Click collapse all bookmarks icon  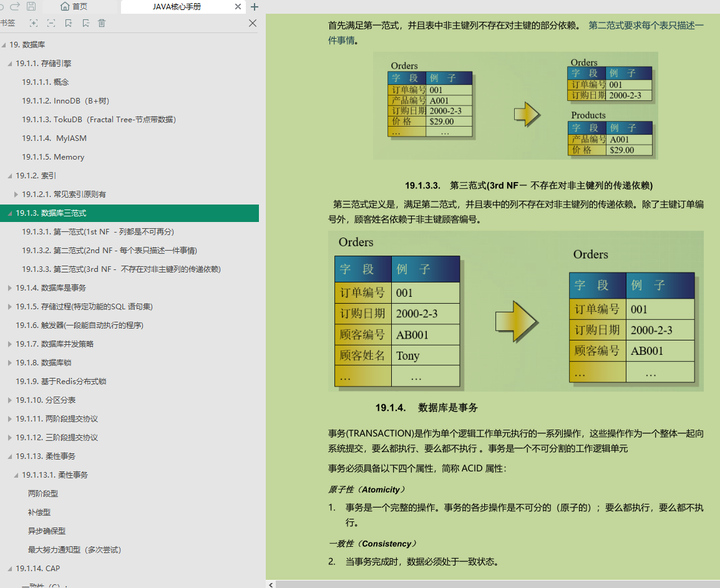pos(51,23)
